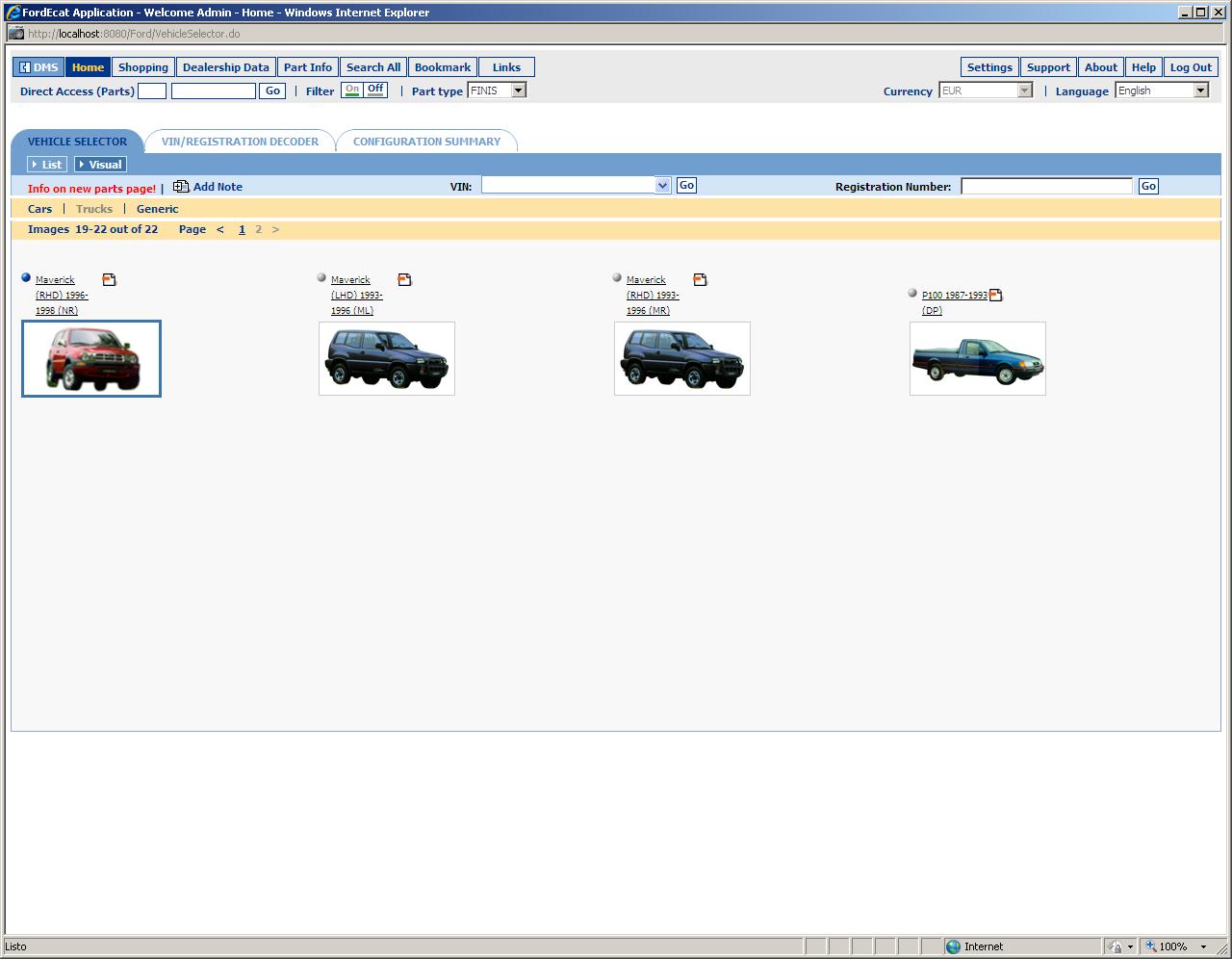Click Go next to Registration Number
The height and width of the screenshot is (959, 1232).
1148,186
